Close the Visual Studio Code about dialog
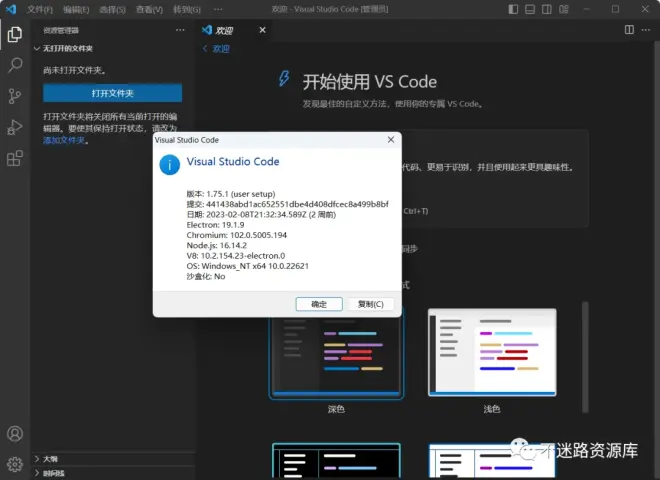Image resolution: width=660 pixels, height=480 pixels. coord(391,139)
